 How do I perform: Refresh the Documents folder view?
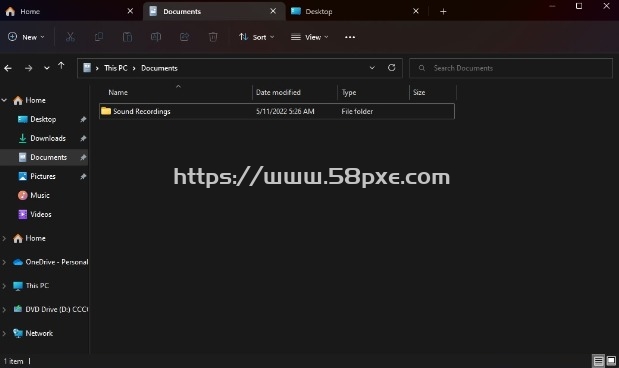[392, 68]
